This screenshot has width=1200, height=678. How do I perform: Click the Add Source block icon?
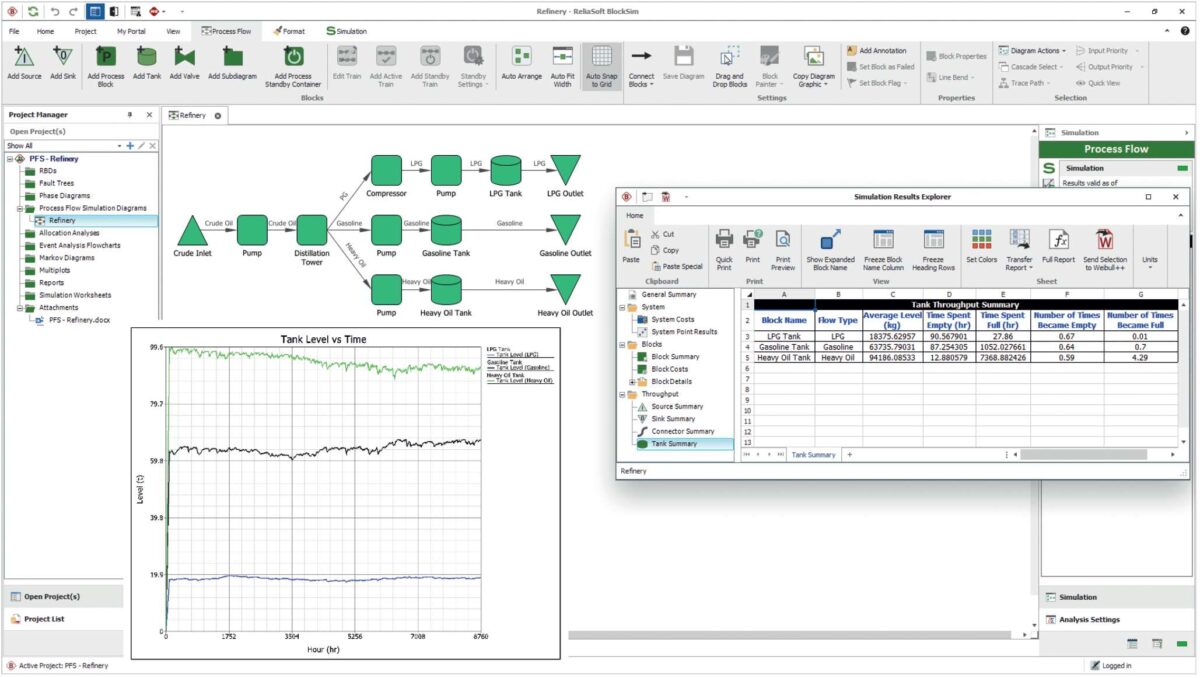coord(24,57)
